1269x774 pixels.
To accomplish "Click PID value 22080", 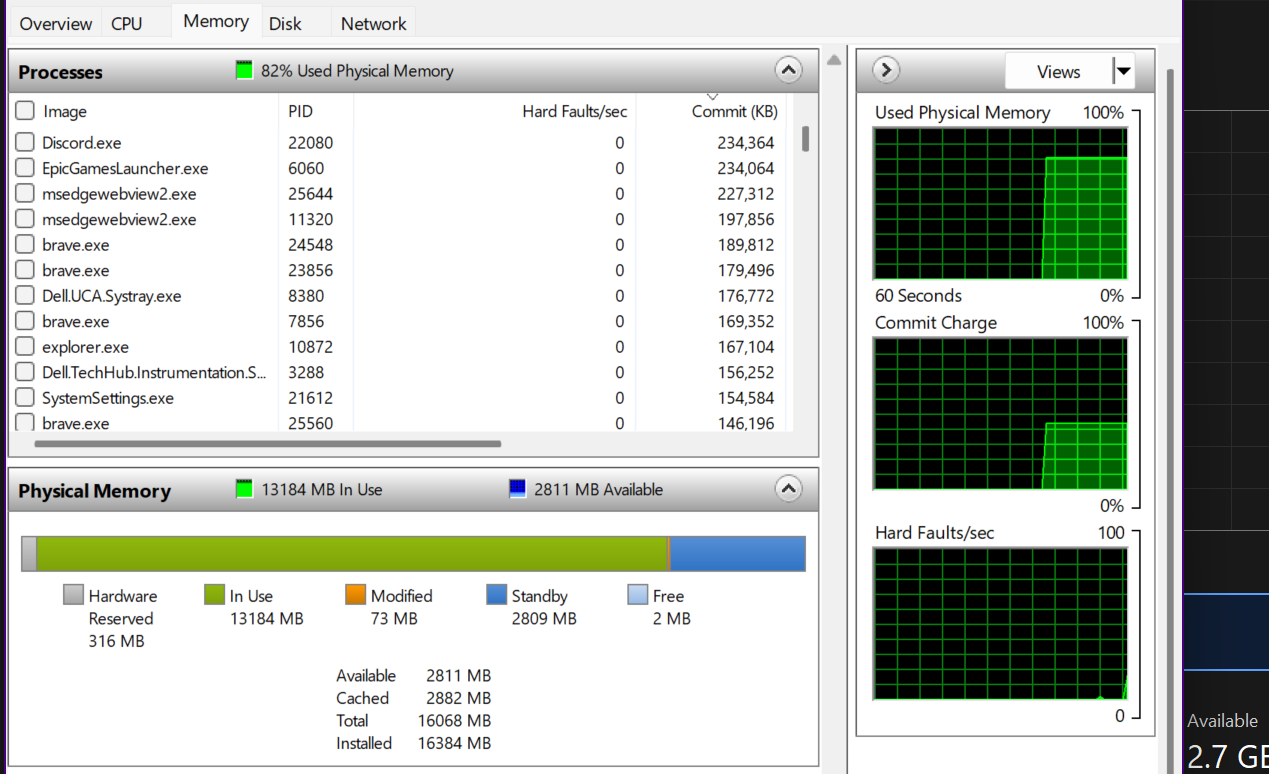I will click(310, 143).
